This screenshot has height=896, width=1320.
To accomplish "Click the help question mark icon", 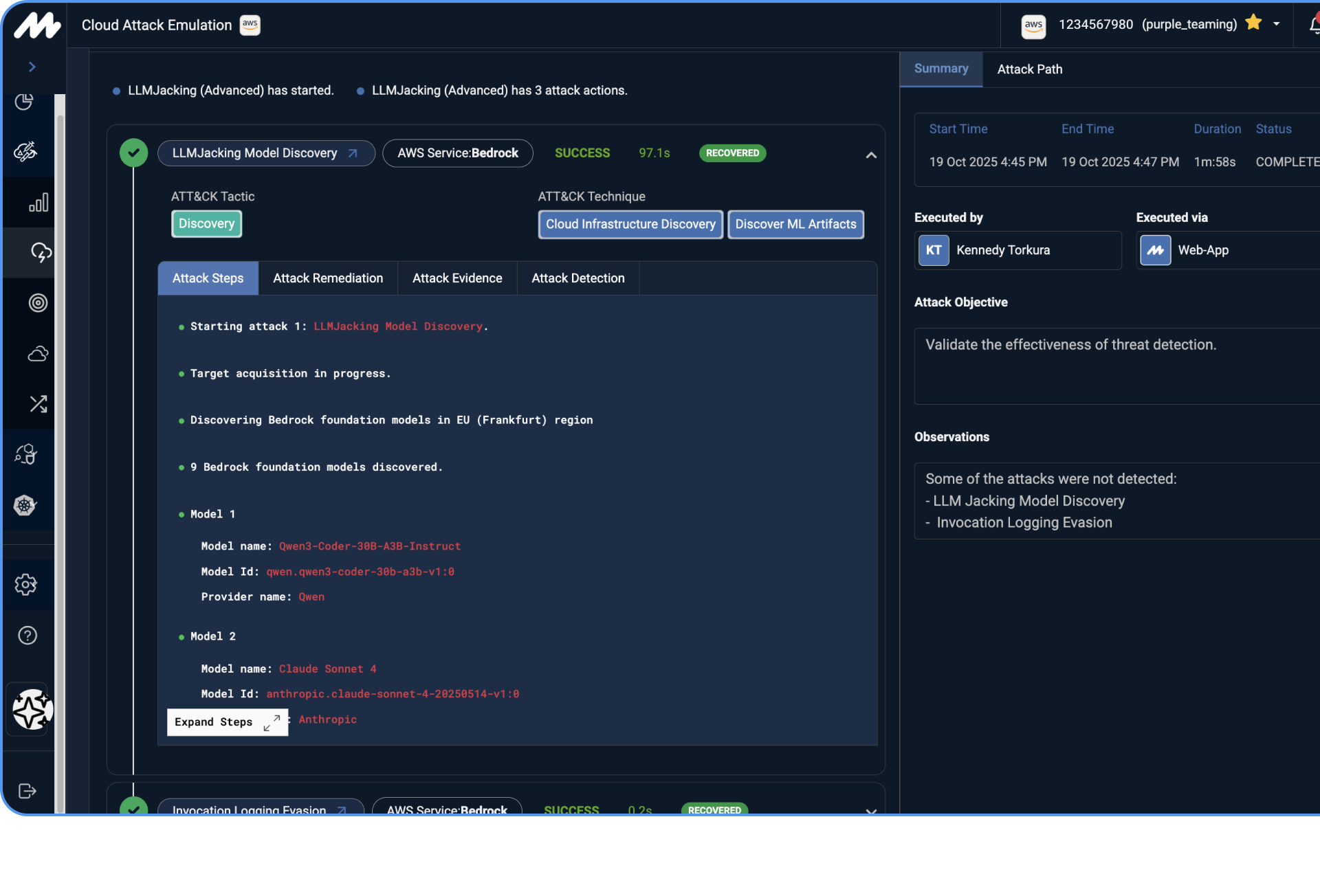I will click(27, 636).
